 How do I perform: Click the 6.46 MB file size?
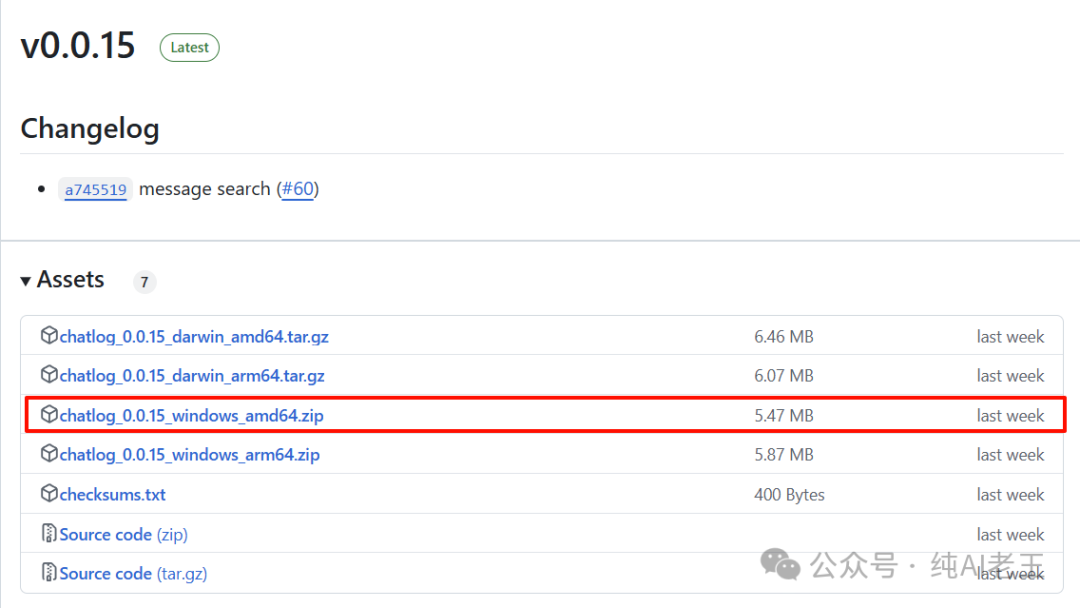click(784, 337)
